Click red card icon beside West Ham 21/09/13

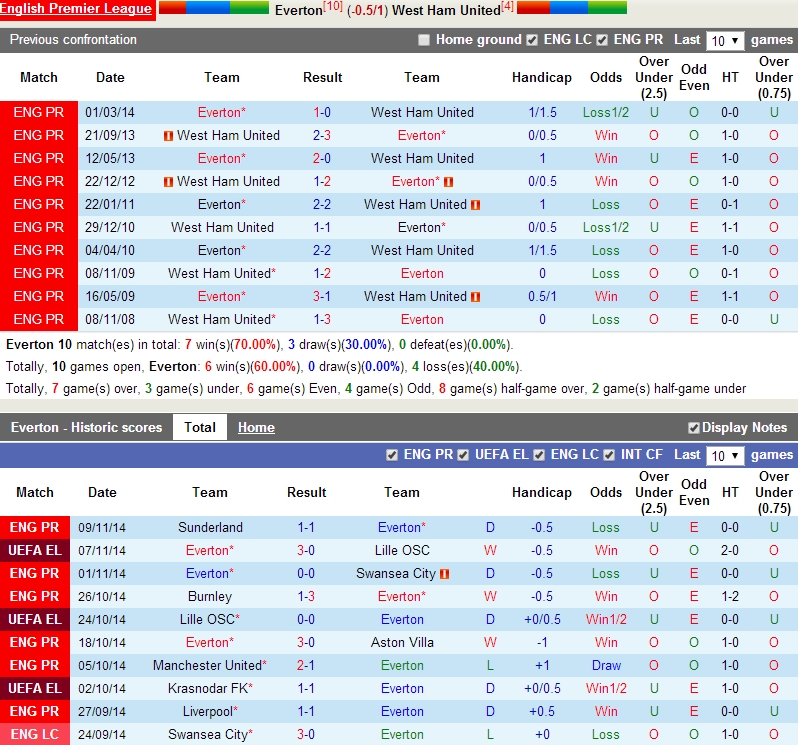tap(168, 136)
